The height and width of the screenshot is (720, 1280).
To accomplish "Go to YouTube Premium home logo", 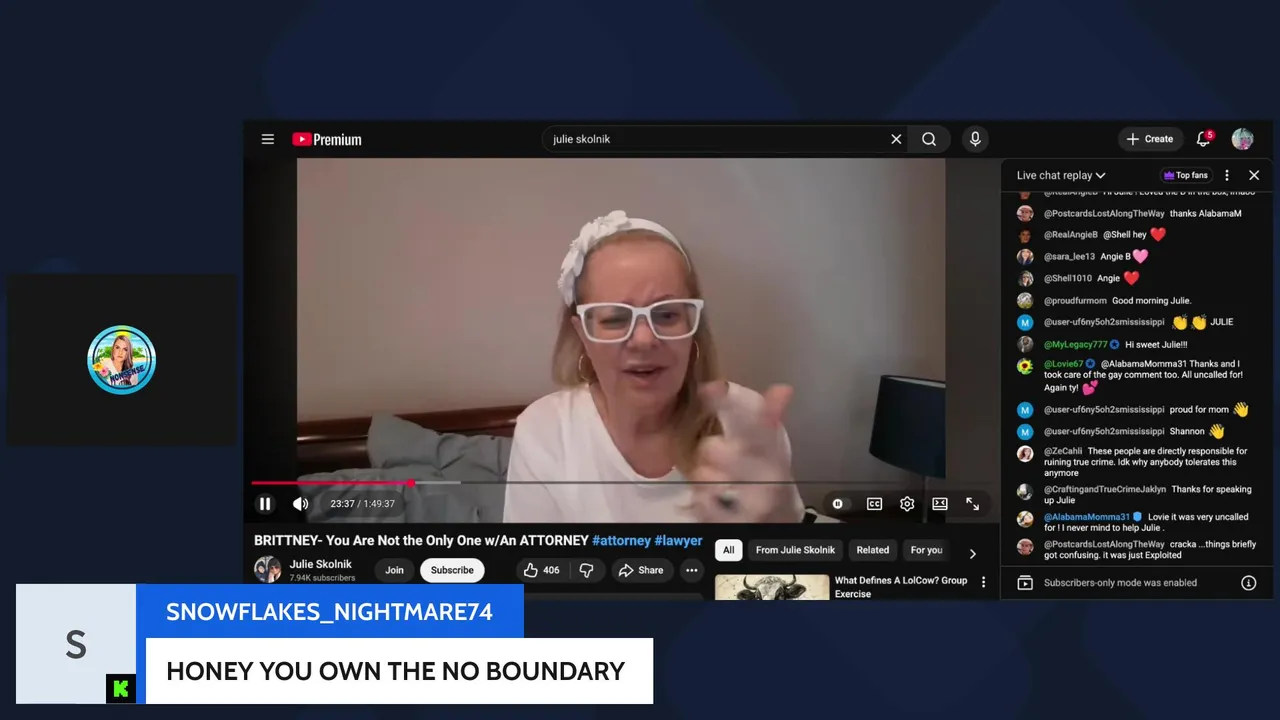I will point(327,140).
